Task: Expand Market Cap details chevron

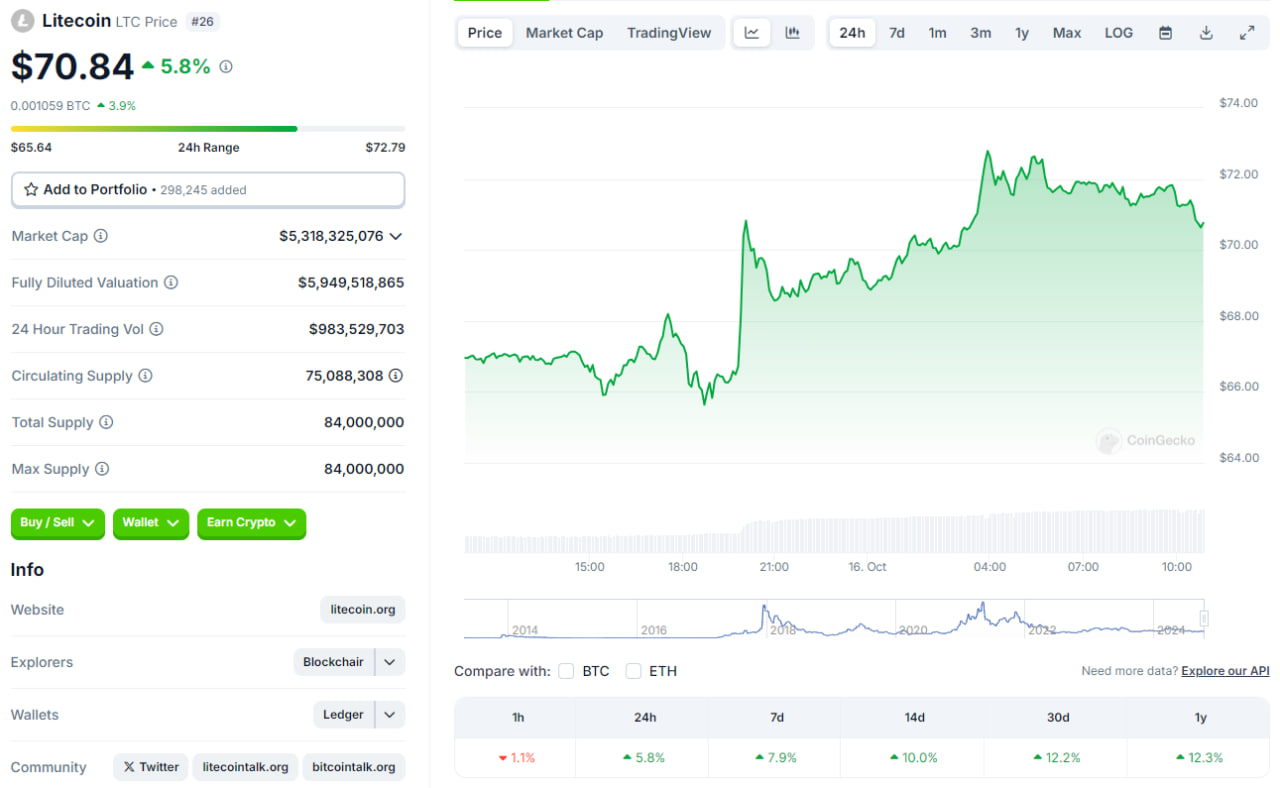Action: (396, 237)
